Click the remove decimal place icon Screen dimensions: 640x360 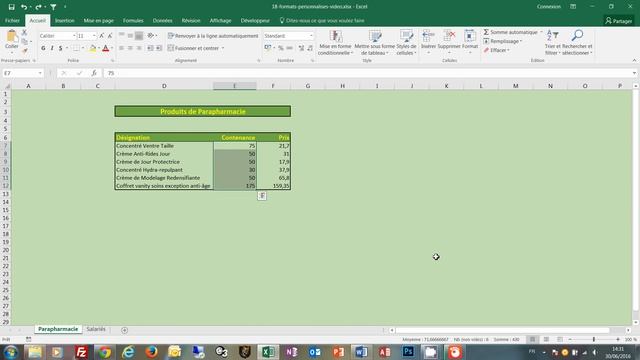tap(310, 48)
